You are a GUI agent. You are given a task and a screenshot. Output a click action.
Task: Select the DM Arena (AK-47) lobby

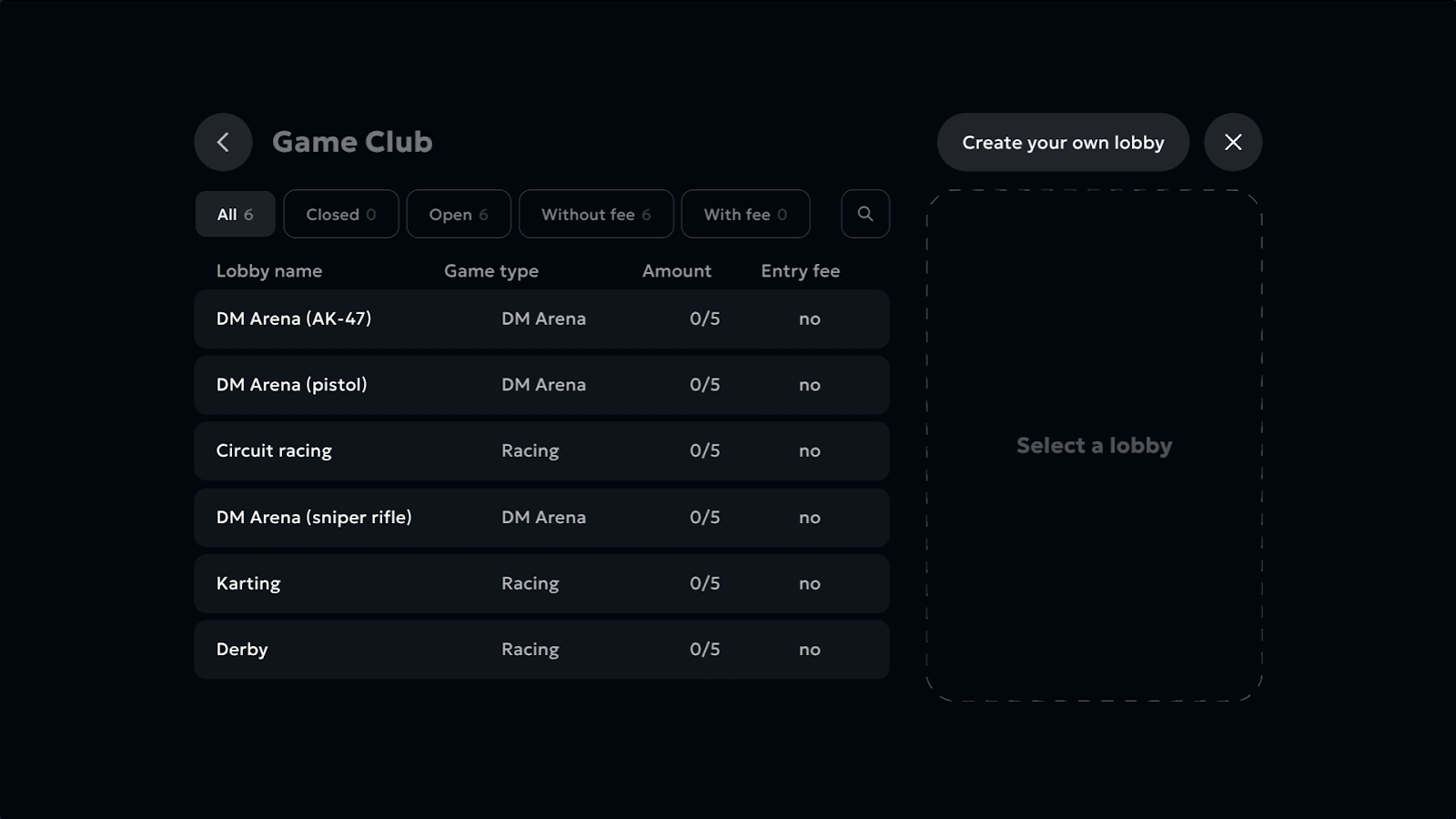pos(541,318)
